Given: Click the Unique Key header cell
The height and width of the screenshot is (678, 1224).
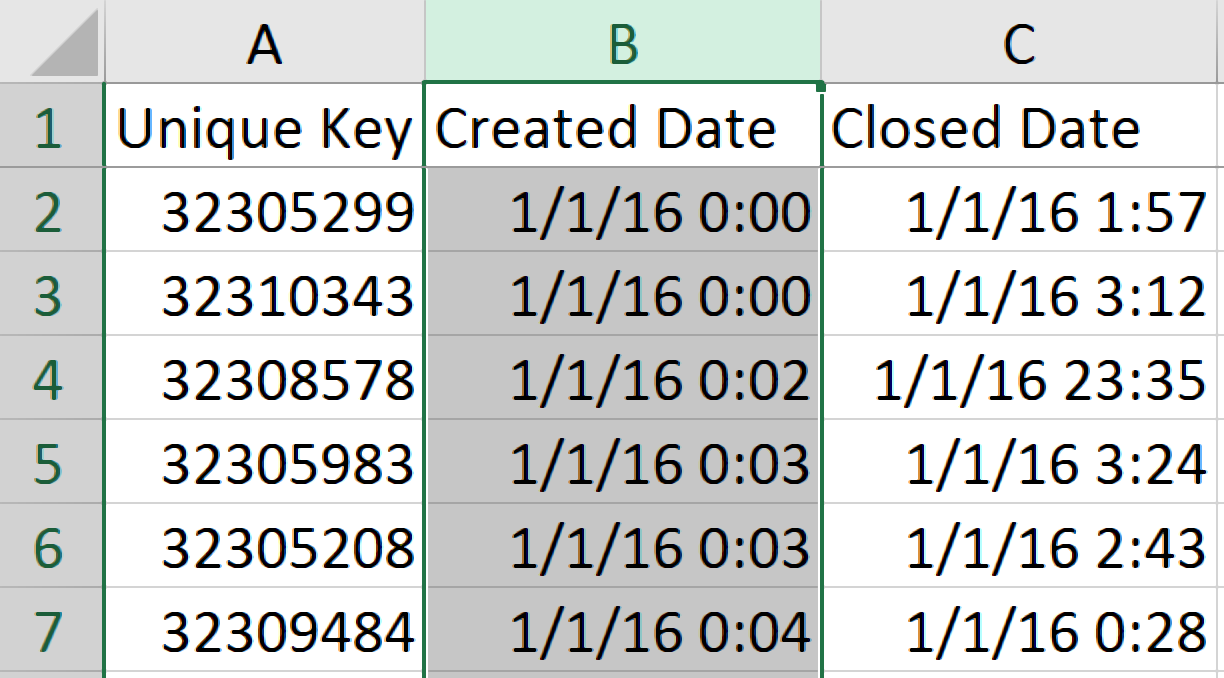Looking at the screenshot, I should 264,126.
